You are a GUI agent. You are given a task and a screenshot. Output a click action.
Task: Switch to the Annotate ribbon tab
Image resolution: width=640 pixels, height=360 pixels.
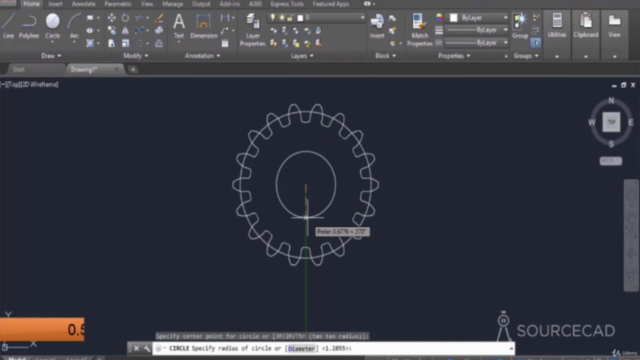(83, 4)
